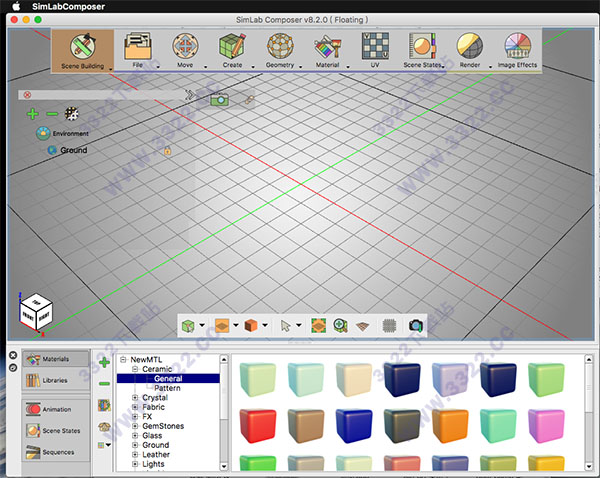
Task: Select the Leather category
Action: [x=156, y=455]
